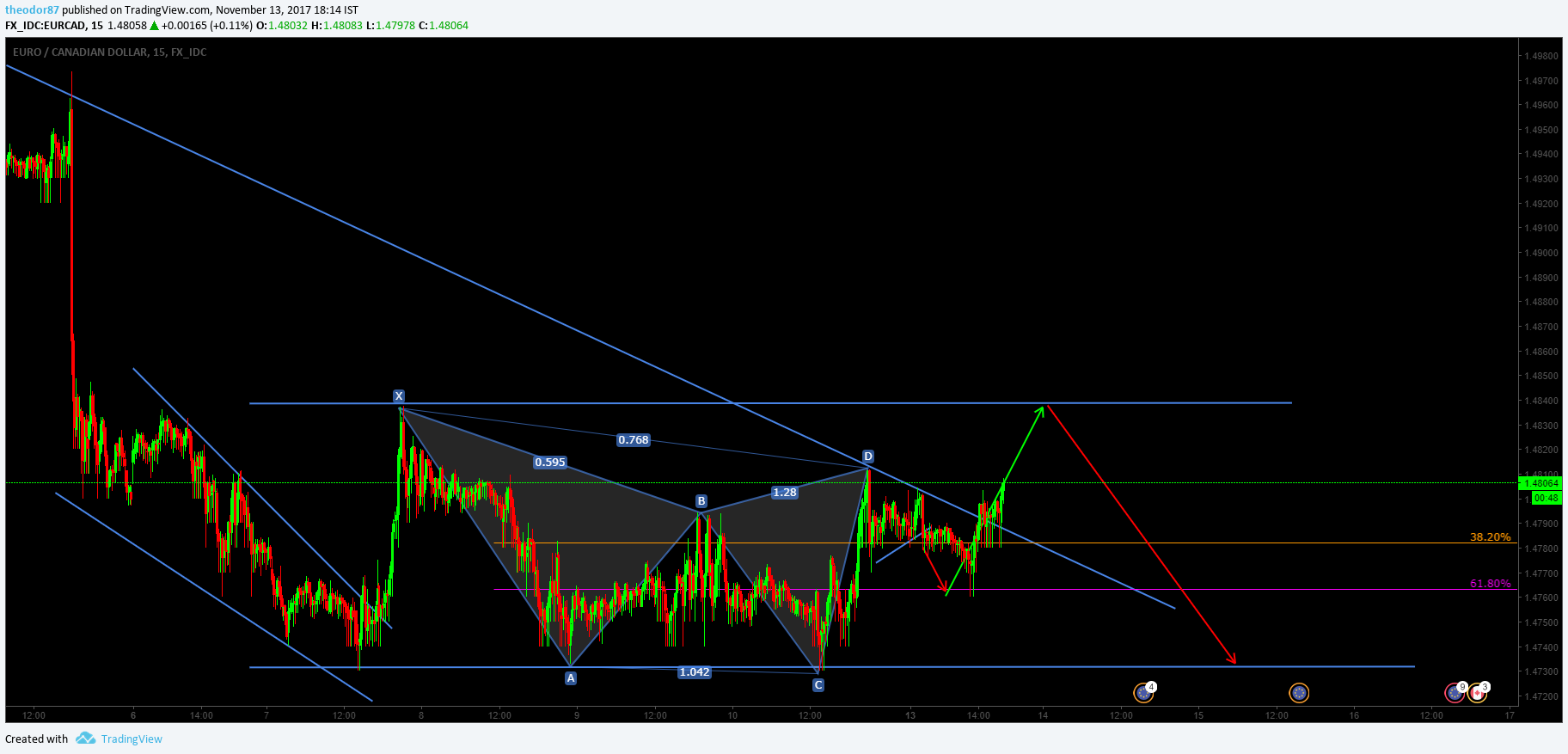
Task: Open the economic event icon with badge 4
Action: click(x=1143, y=692)
